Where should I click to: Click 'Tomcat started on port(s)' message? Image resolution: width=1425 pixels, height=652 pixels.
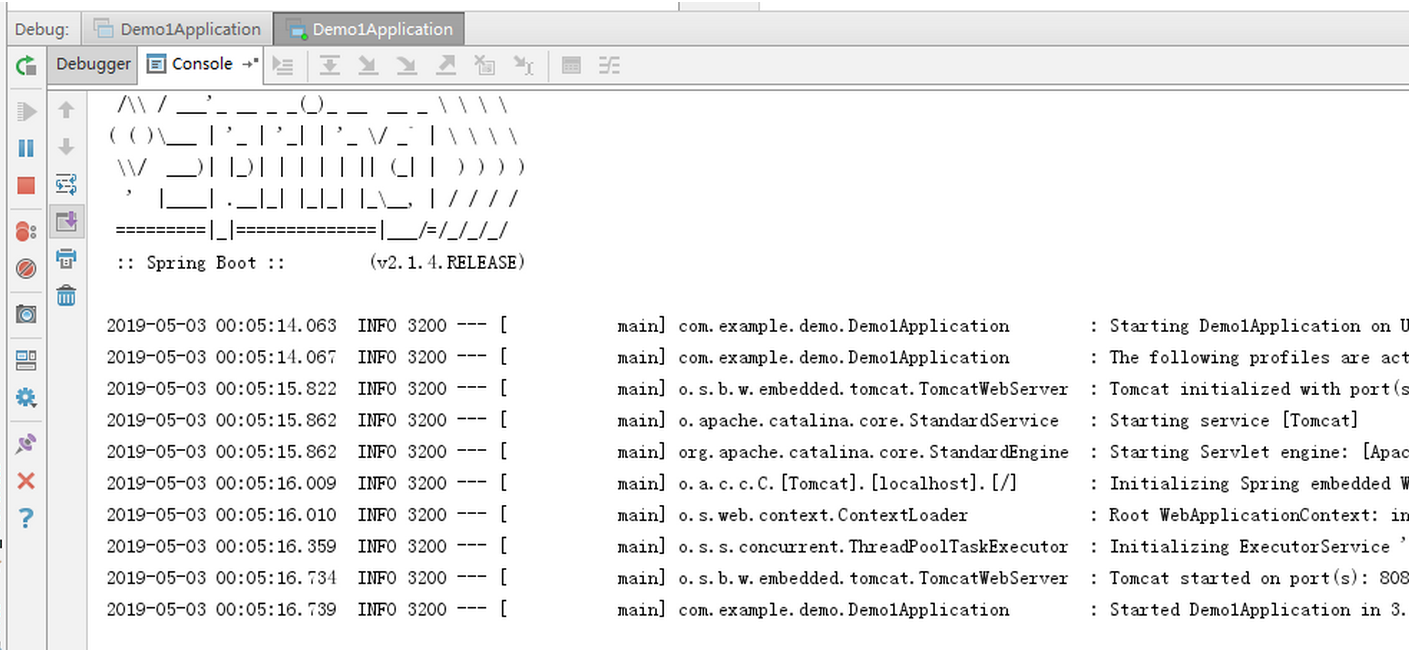(1235, 578)
